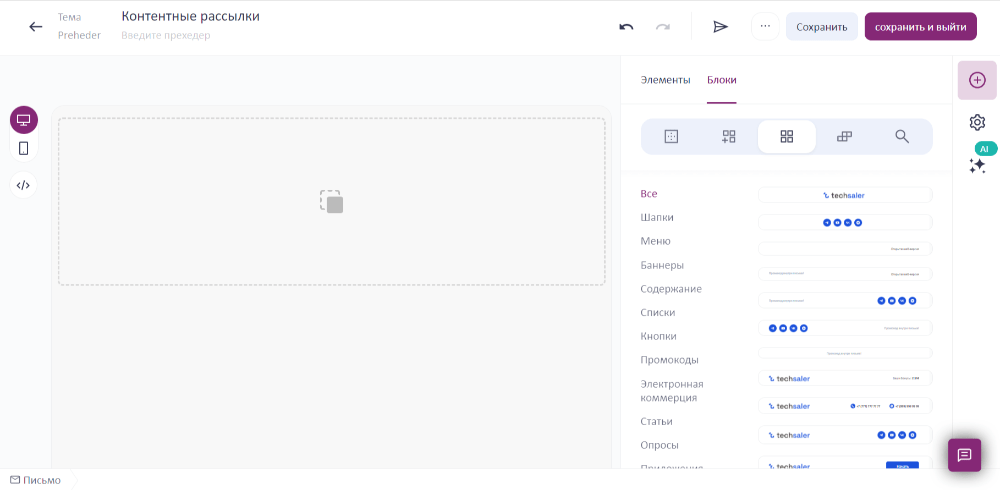Image resolution: width=1000 pixels, height=490 pixels.
Task: Choose block with left social icons and right text
Action: point(845,328)
